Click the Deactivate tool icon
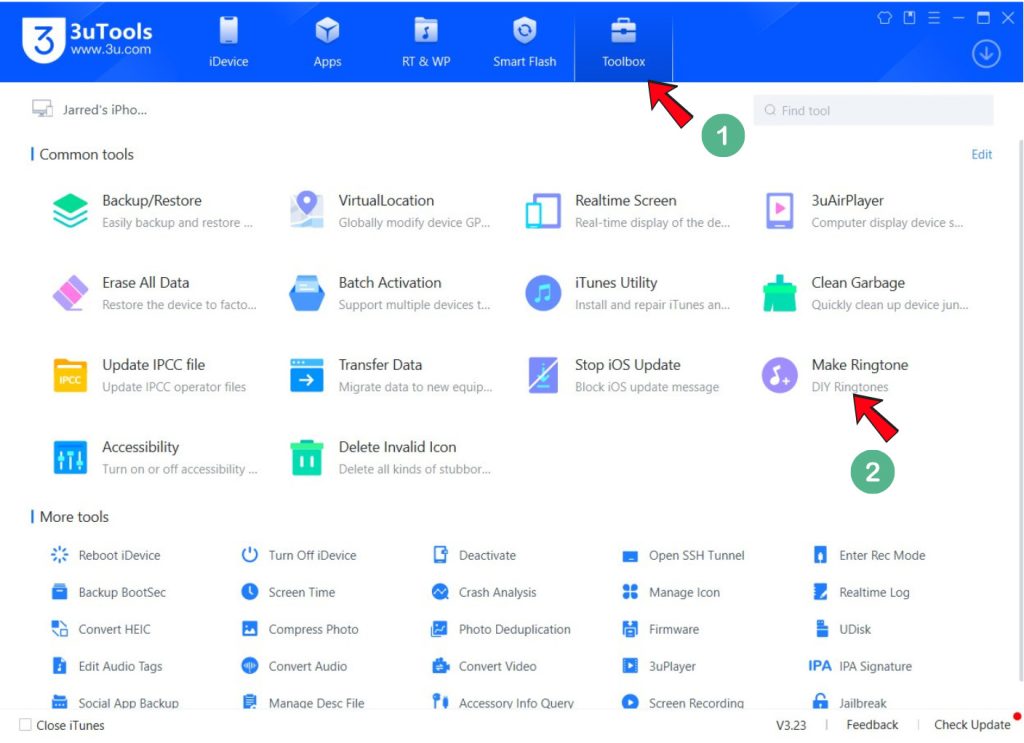 tap(440, 555)
